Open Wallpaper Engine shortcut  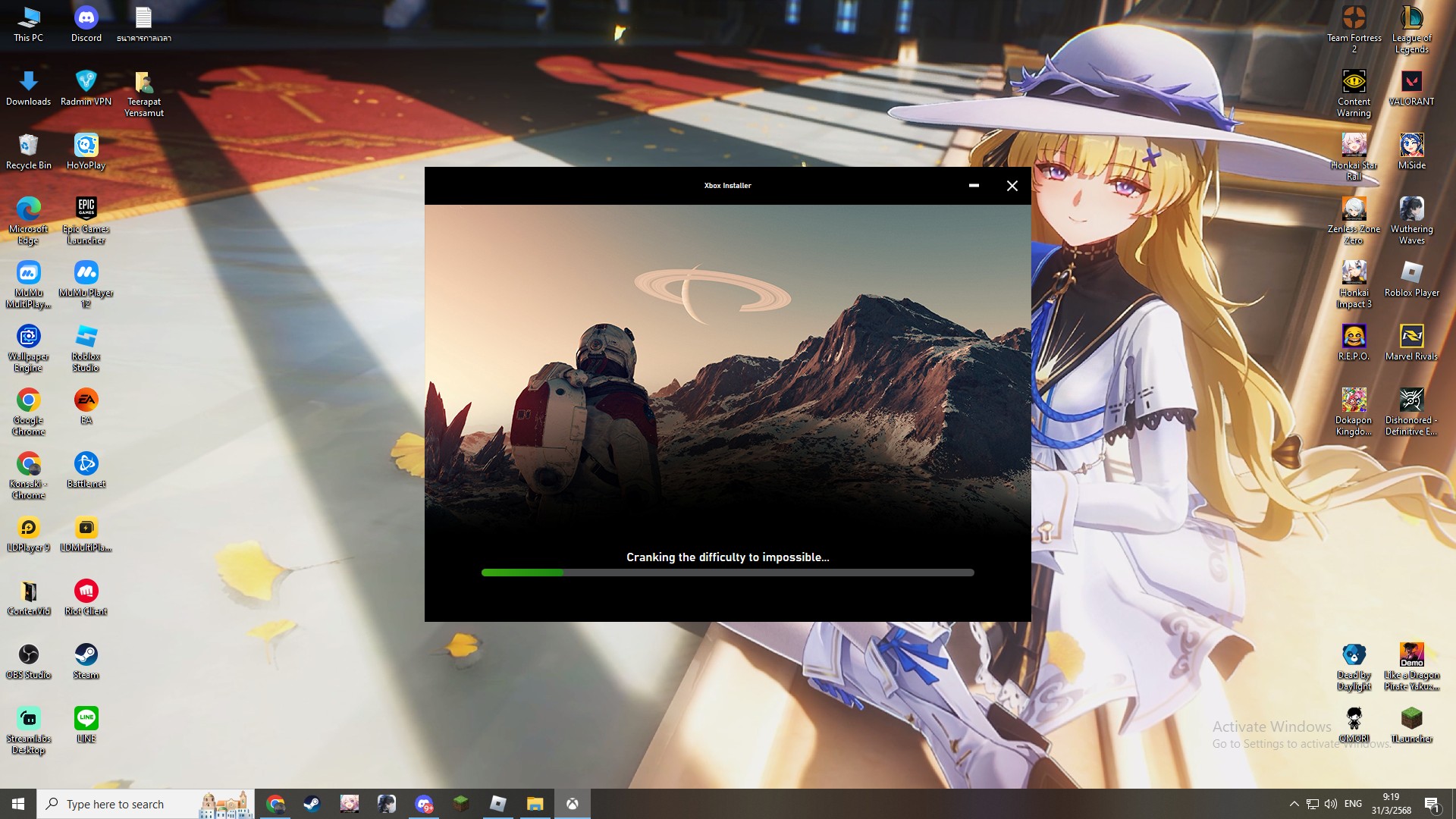28,348
